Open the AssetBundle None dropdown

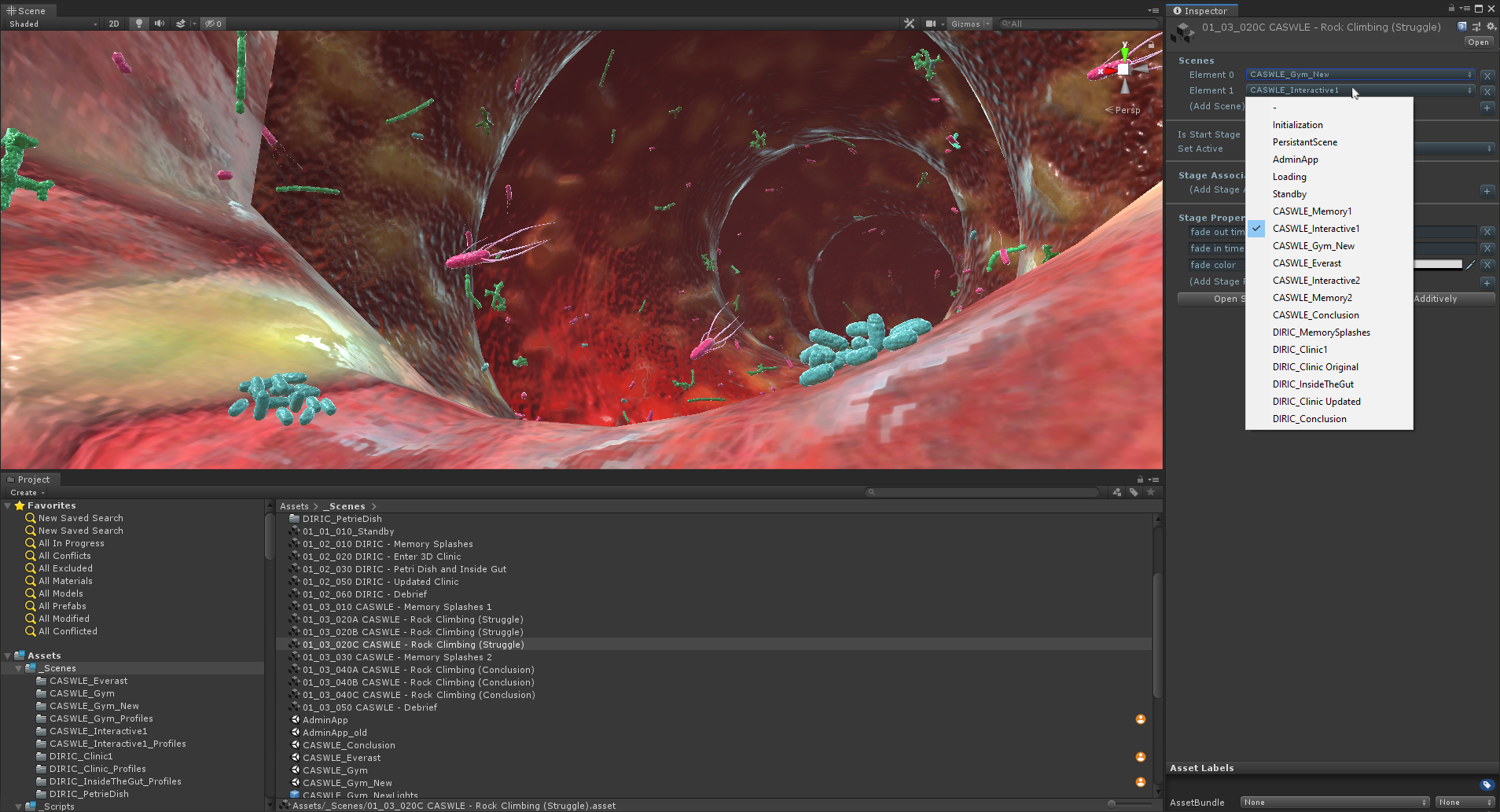[1334, 803]
